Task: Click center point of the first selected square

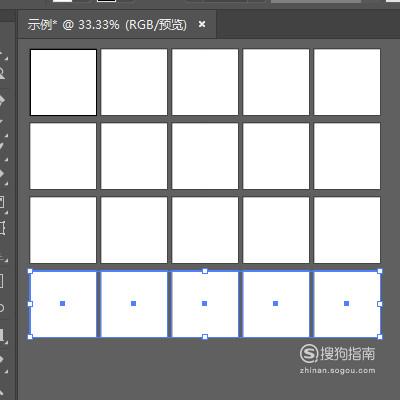Action: tap(63, 303)
